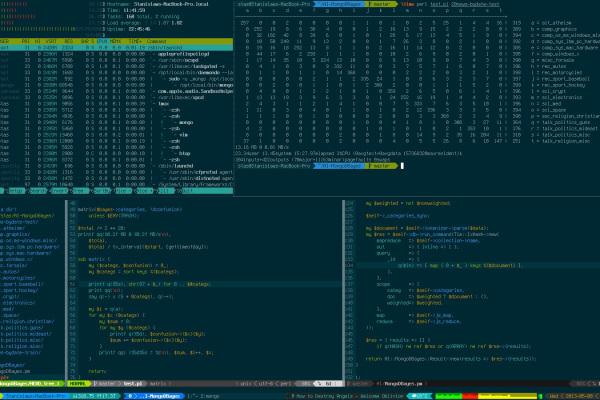Click the Search function key in htop
The height and width of the screenshot is (400, 600).
(38, 191)
